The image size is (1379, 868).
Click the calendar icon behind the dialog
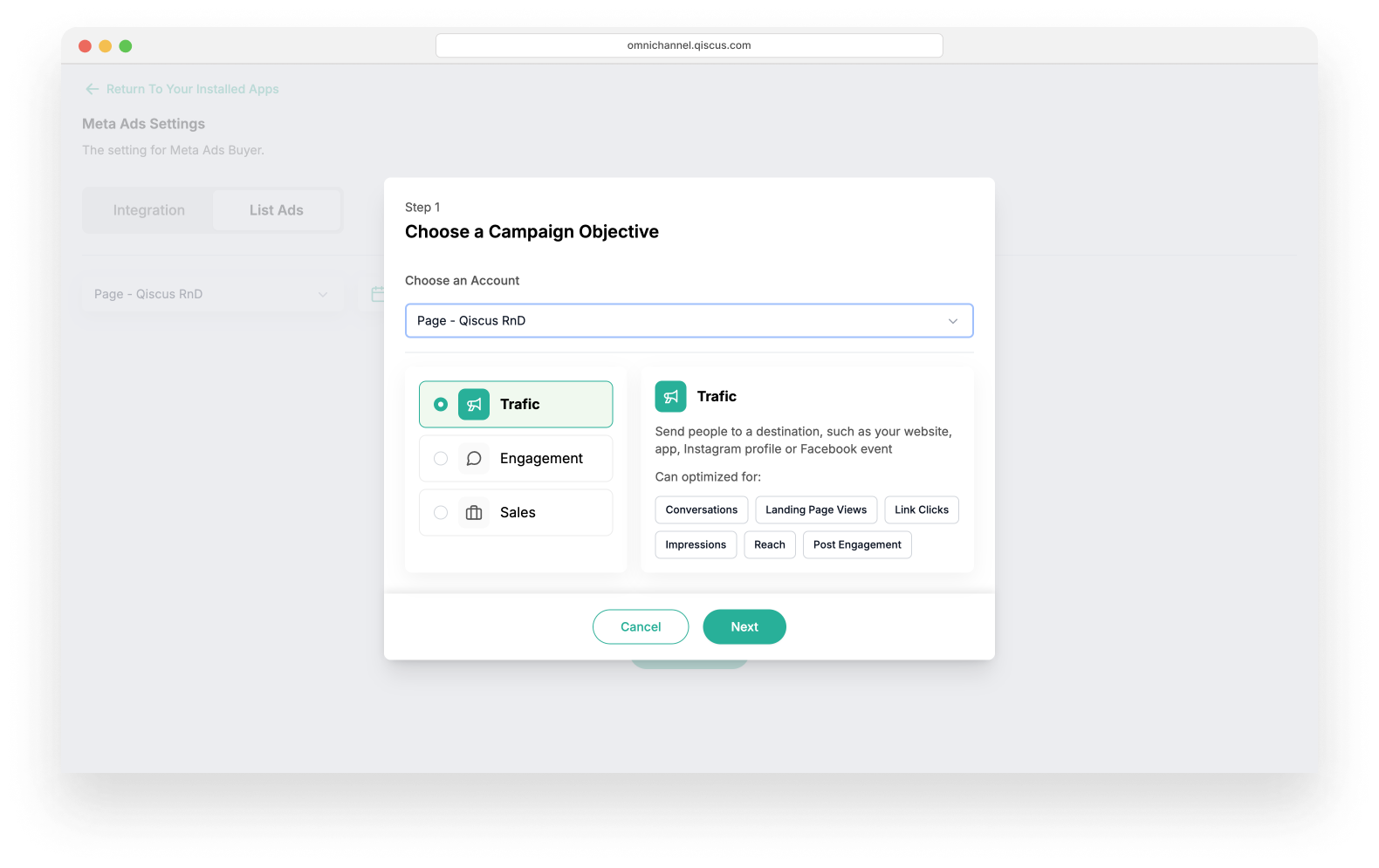(377, 294)
